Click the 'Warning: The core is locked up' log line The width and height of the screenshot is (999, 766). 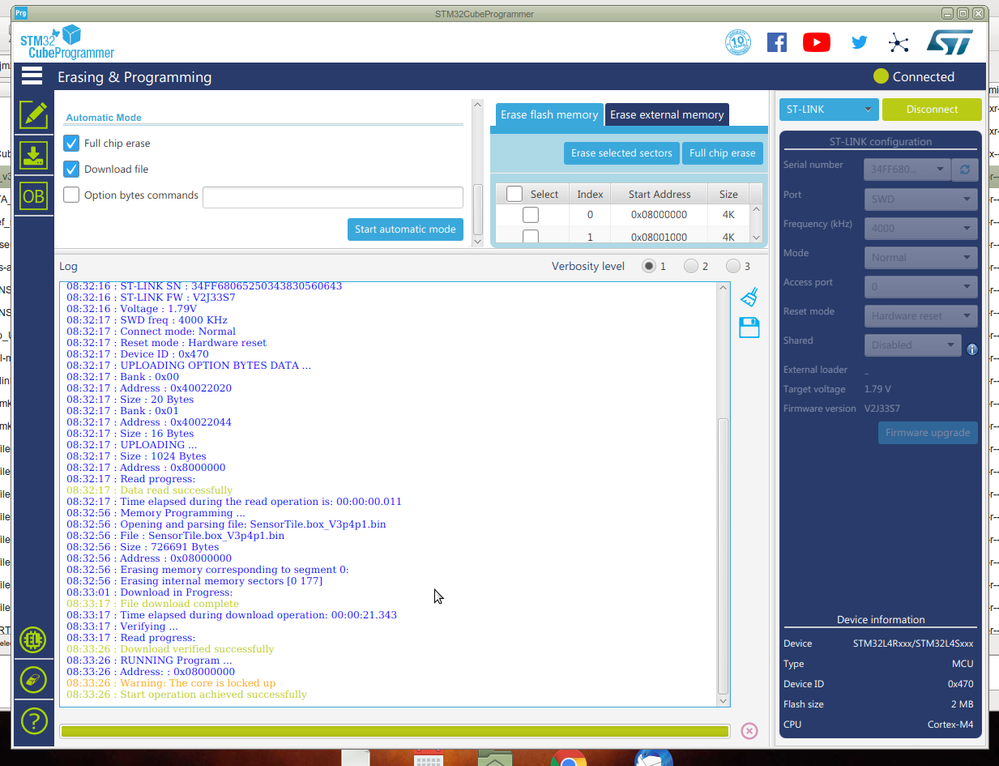click(171, 683)
